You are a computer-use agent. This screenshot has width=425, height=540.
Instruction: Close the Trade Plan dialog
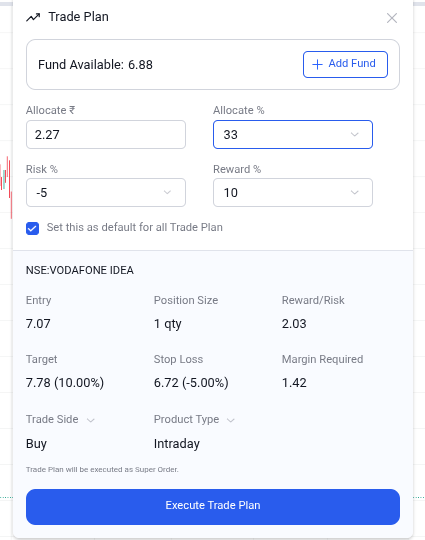click(x=392, y=18)
